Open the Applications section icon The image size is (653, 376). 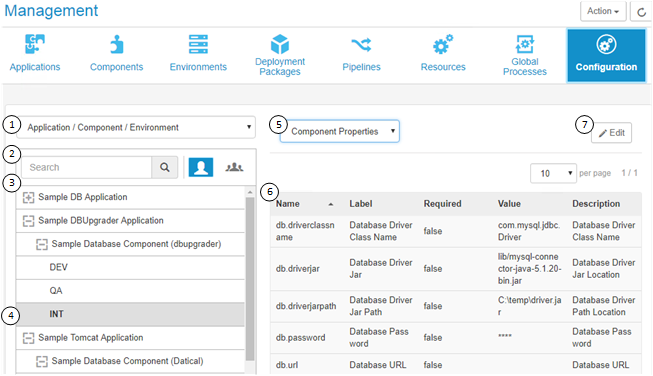35,44
